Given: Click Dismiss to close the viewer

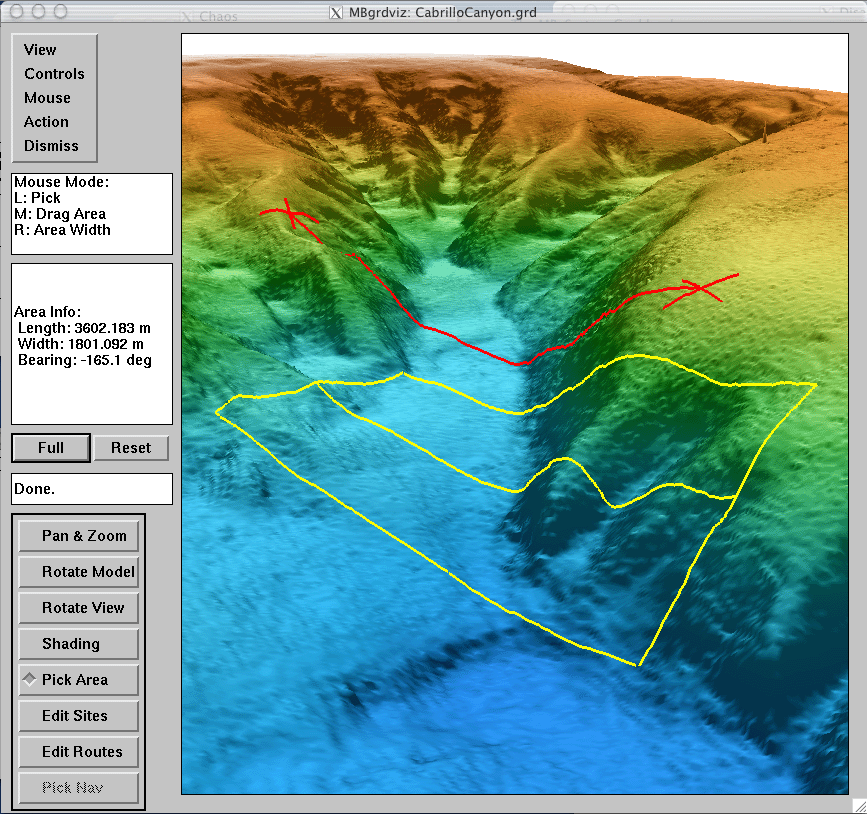Looking at the screenshot, I should coord(50,146).
